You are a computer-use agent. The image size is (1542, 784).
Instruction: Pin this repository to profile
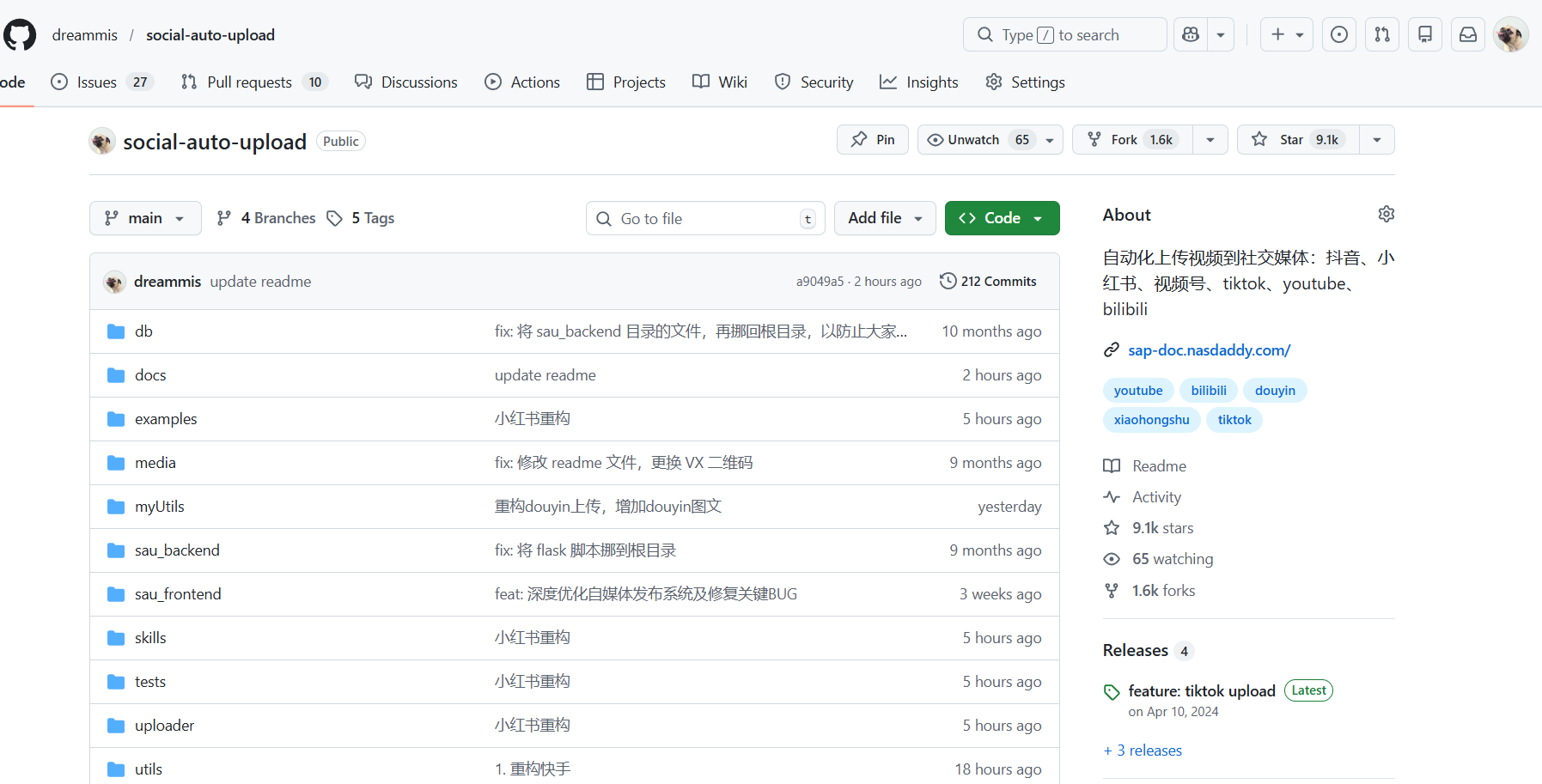873,140
